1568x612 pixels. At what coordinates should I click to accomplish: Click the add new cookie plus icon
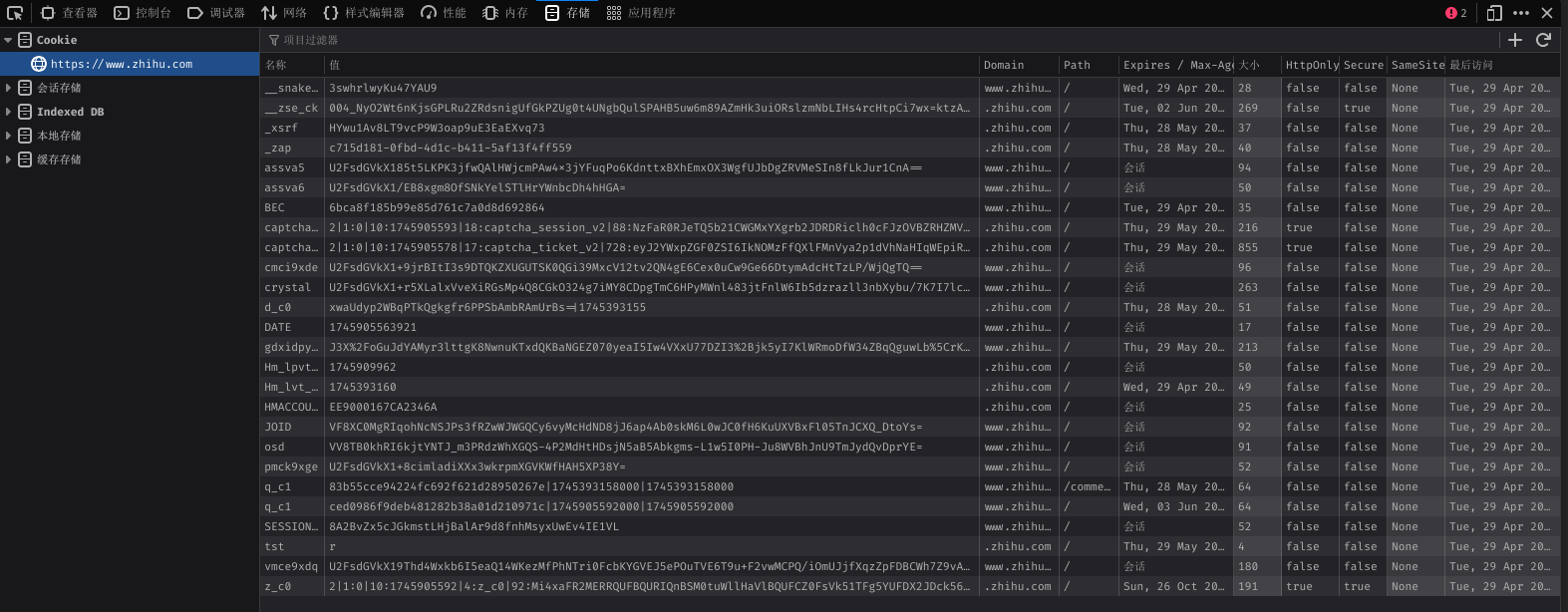(x=1515, y=40)
